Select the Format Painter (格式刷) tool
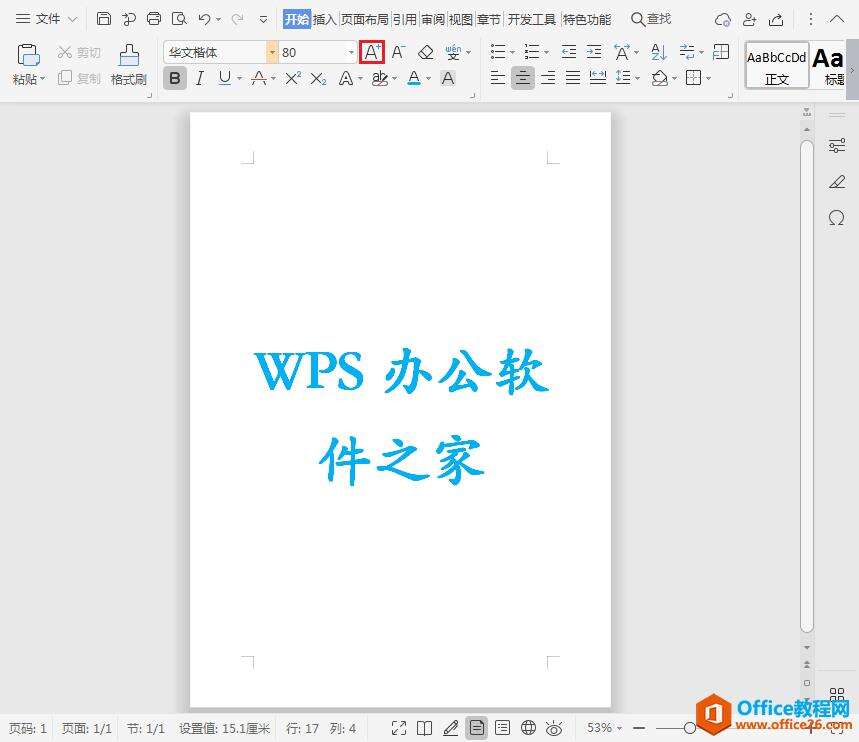 129,65
